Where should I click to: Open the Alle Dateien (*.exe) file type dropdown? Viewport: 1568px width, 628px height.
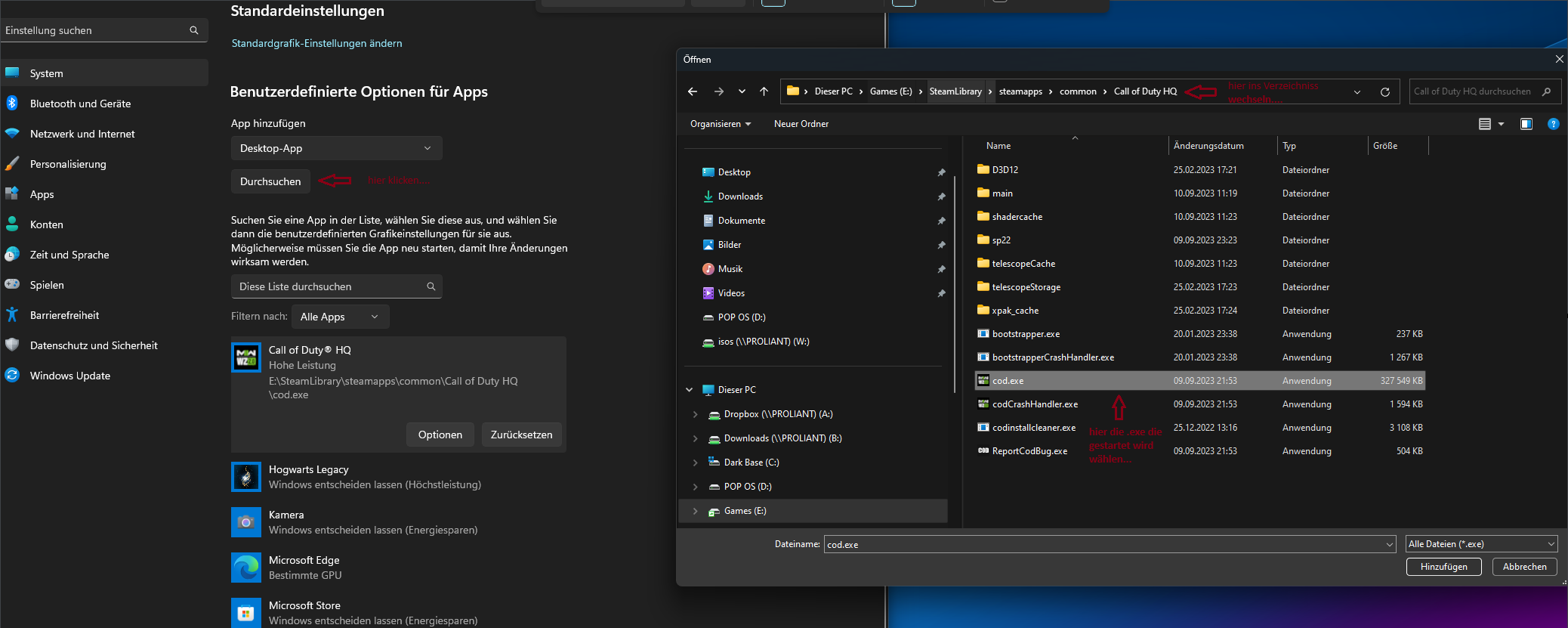1481,544
